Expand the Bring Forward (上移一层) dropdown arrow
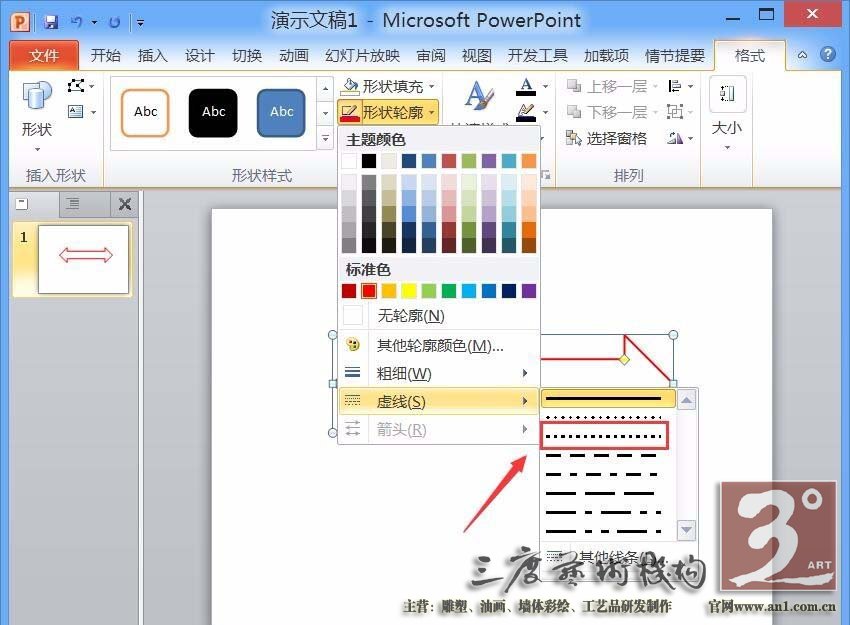This screenshot has height=625, width=850. click(655, 86)
